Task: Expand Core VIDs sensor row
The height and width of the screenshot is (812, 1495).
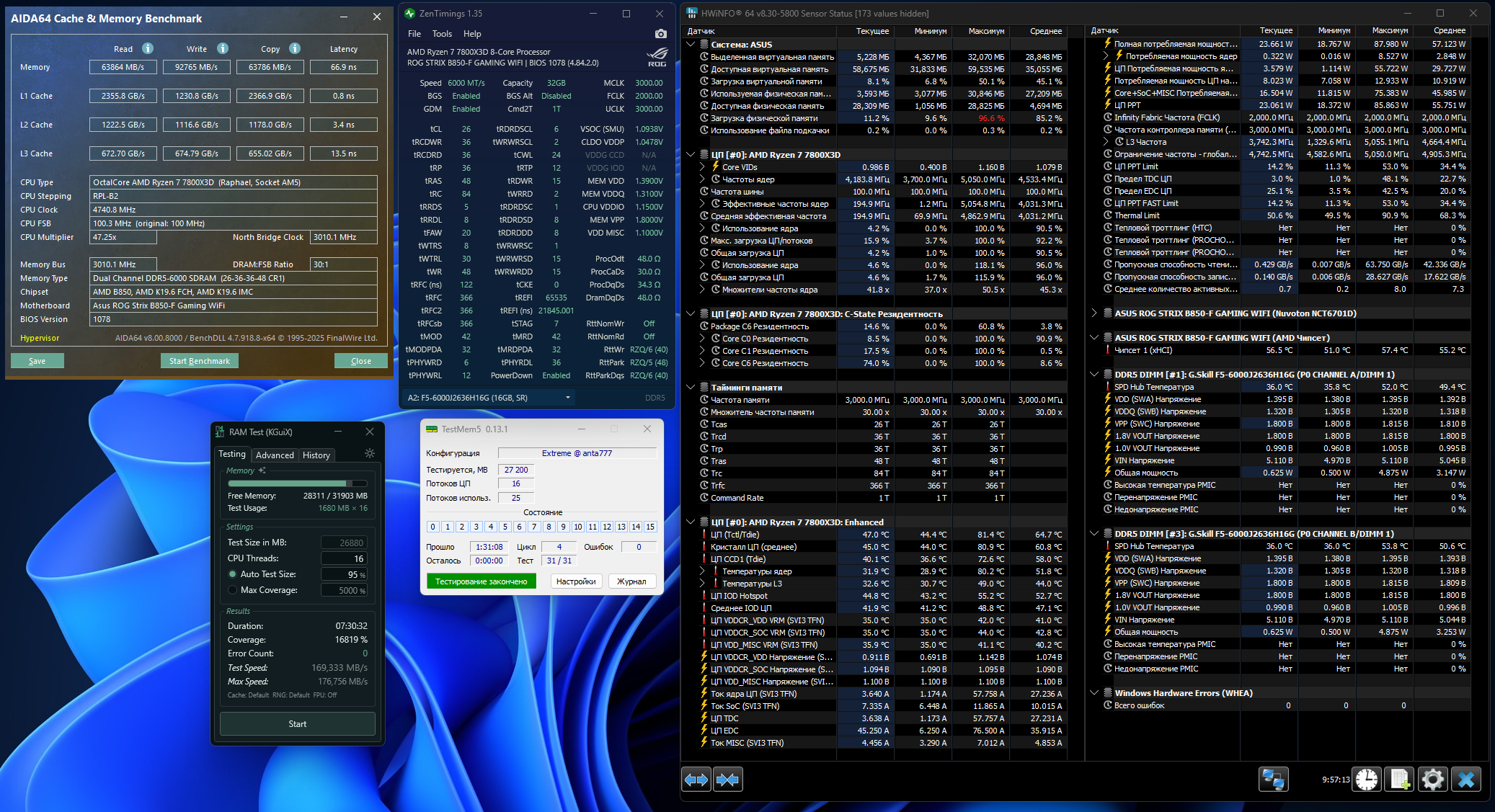Action: coord(702,166)
